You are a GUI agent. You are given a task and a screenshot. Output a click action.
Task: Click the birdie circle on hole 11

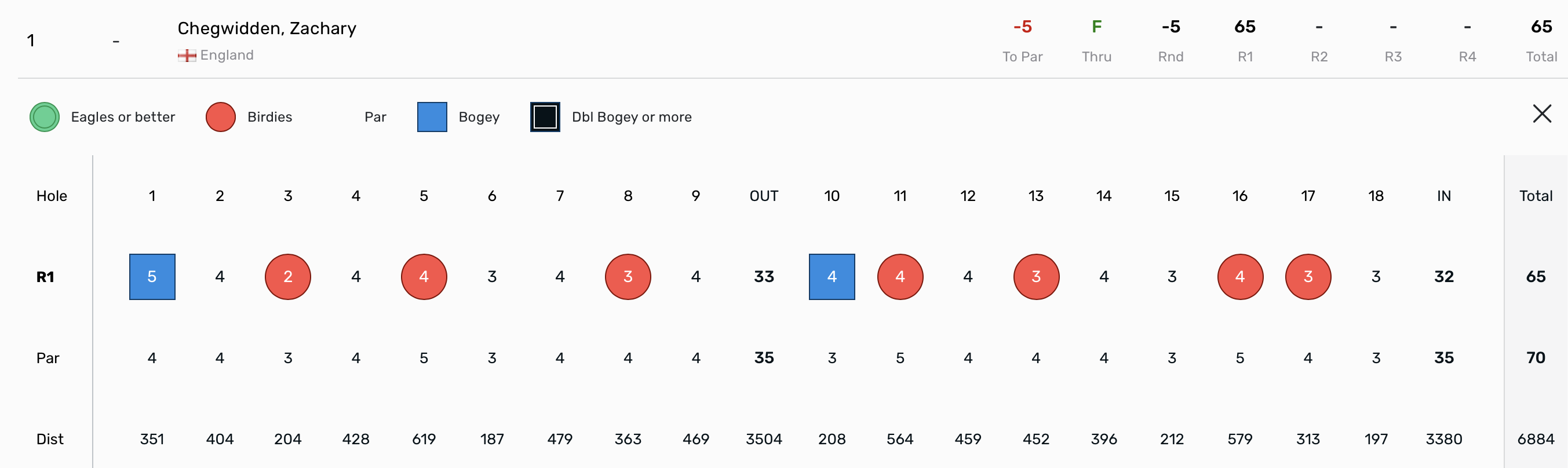[x=900, y=277]
